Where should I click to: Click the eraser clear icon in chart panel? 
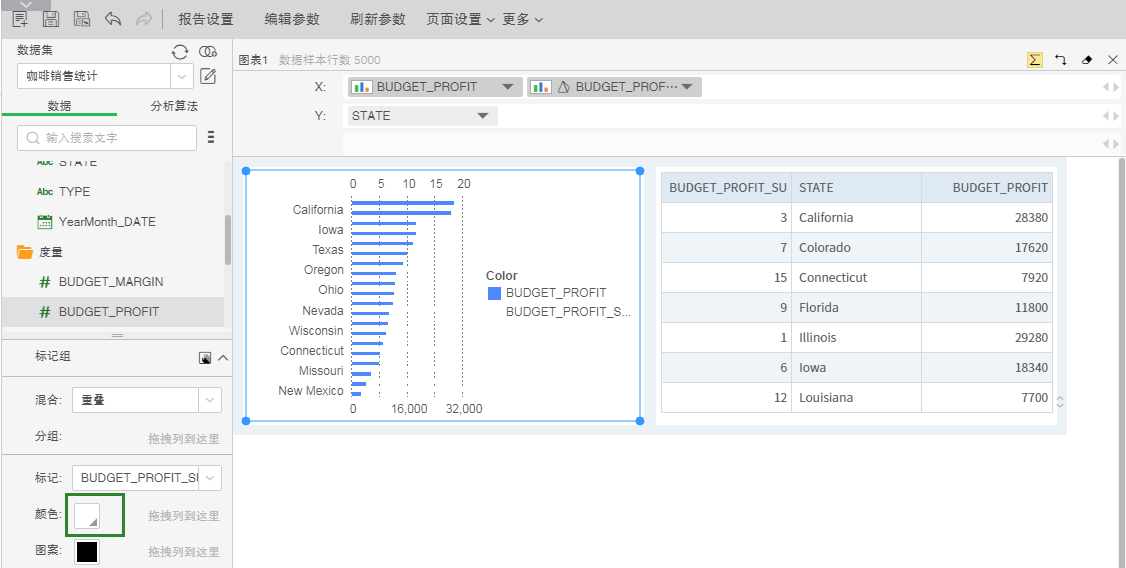pos(1087,60)
